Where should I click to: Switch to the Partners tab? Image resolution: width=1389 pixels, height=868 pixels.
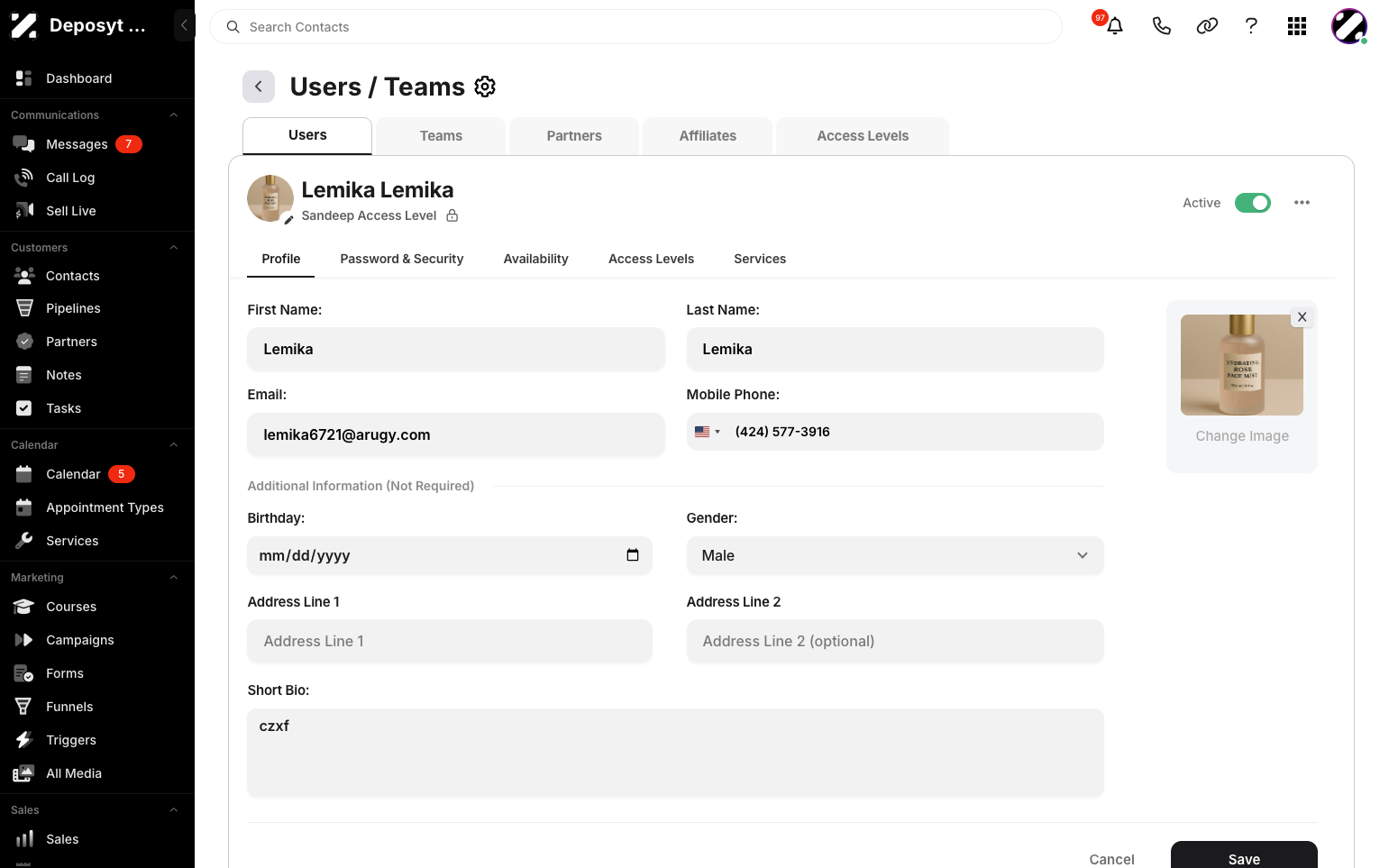coord(574,136)
